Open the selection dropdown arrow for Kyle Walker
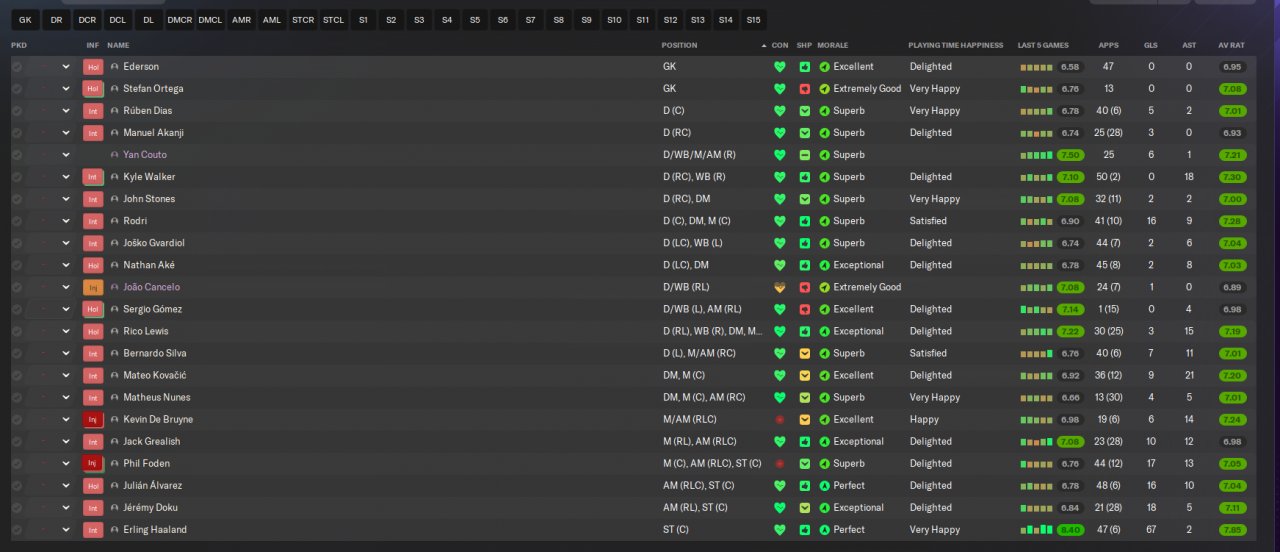The image size is (1280, 552). 66,177
